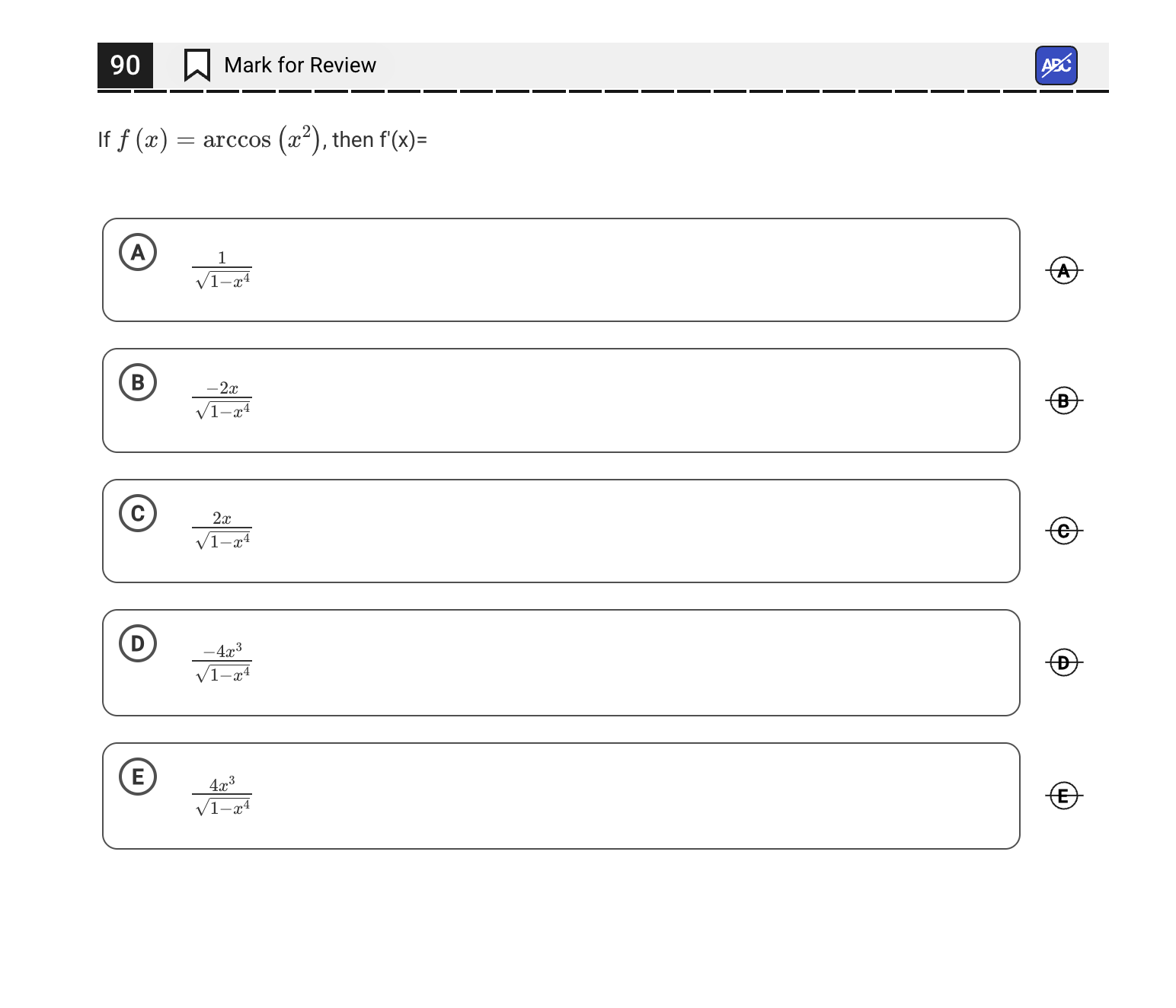1176x1008 pixels.
Task: Select the −4x³ over √(1−x⁴) answer
Action: click(x=222, y=663)
